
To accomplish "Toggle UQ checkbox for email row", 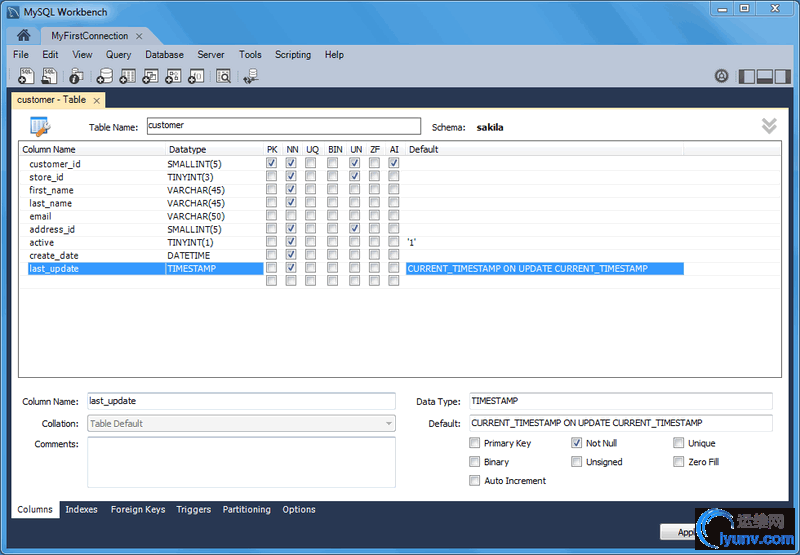I will pyautogui.click(x=310, y=215).
